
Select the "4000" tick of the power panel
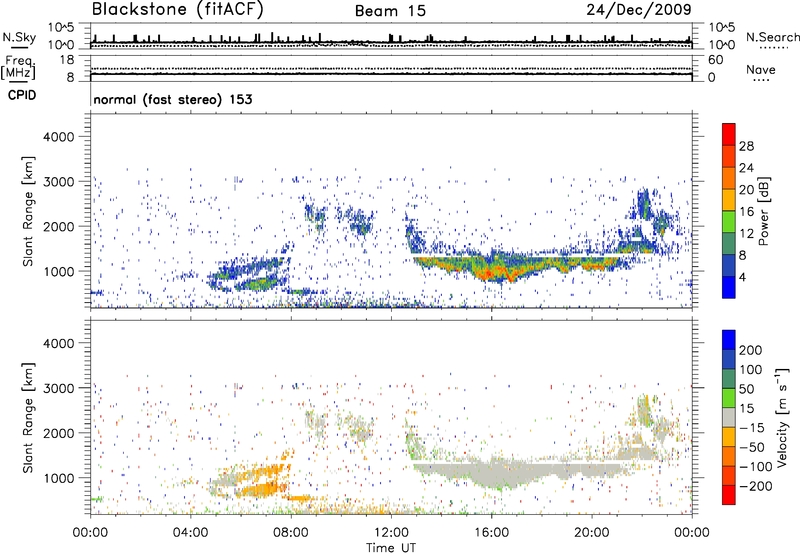58,137
